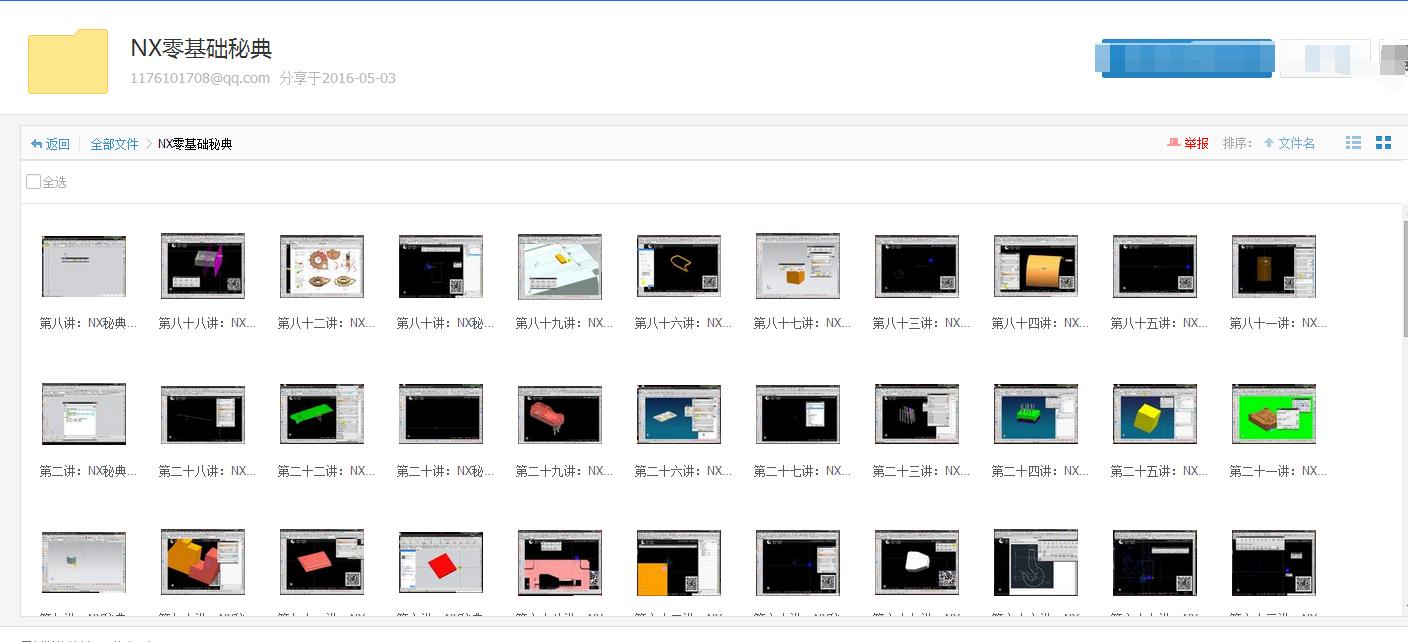1408x642 pixels.
Task: Select the 第八十八讲 video preview
Action: click(x=203, y=266)
